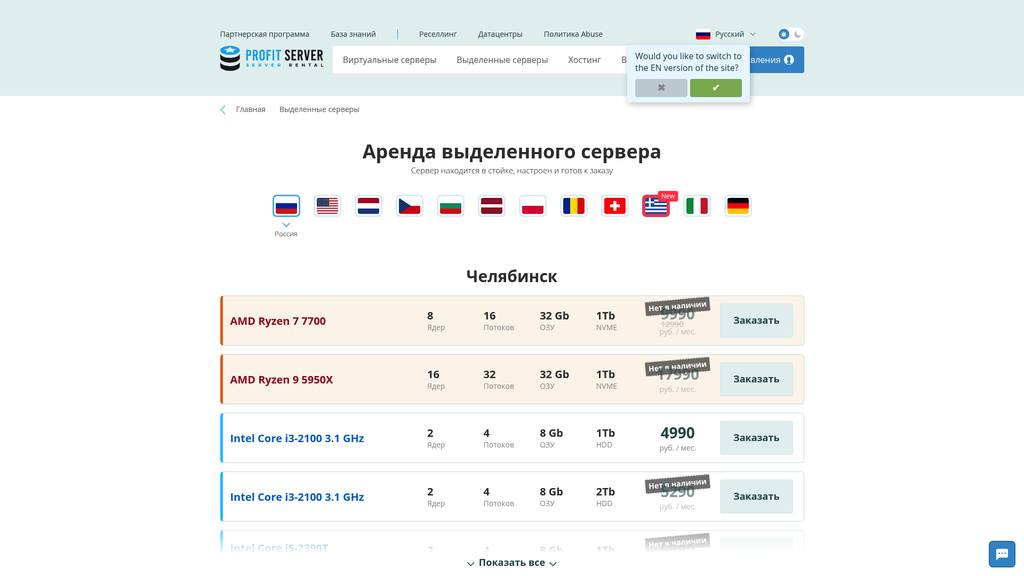This screenshot has width=1024, height=576.
Task: Open the chat widget bubble
Action: click(x=1001, y=554)
